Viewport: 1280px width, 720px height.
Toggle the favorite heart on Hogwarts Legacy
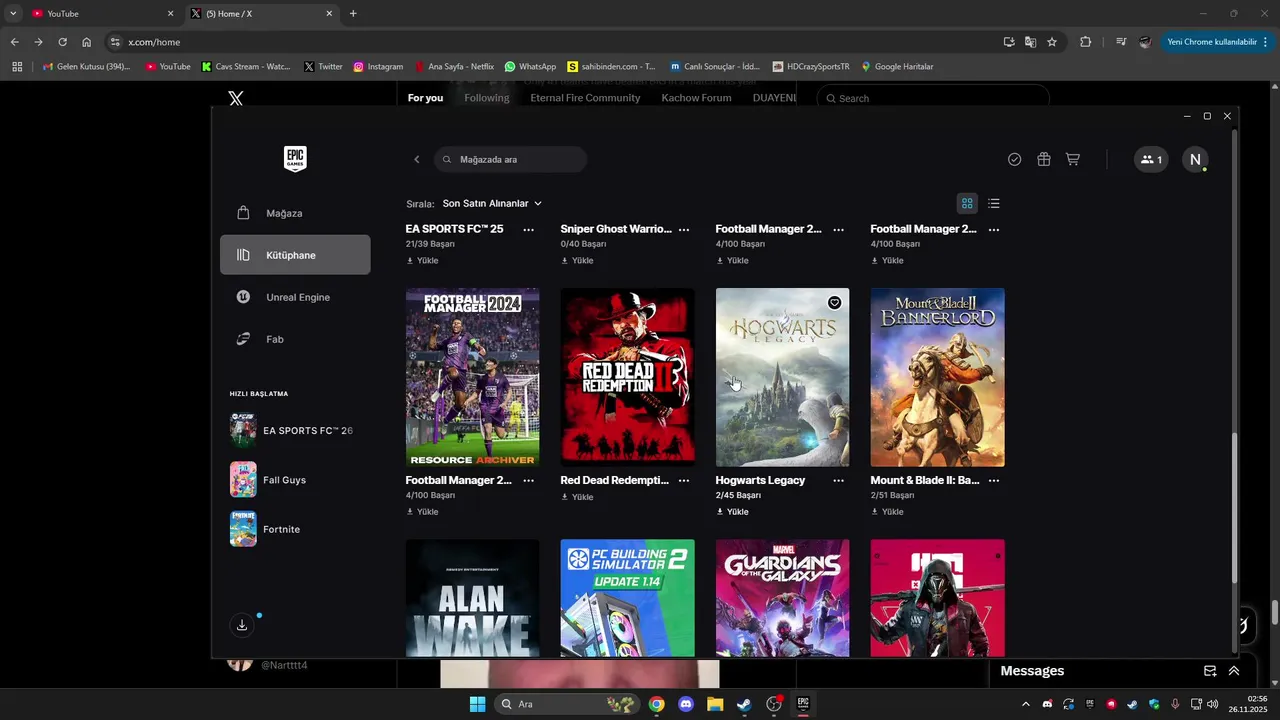coord(834,303)
